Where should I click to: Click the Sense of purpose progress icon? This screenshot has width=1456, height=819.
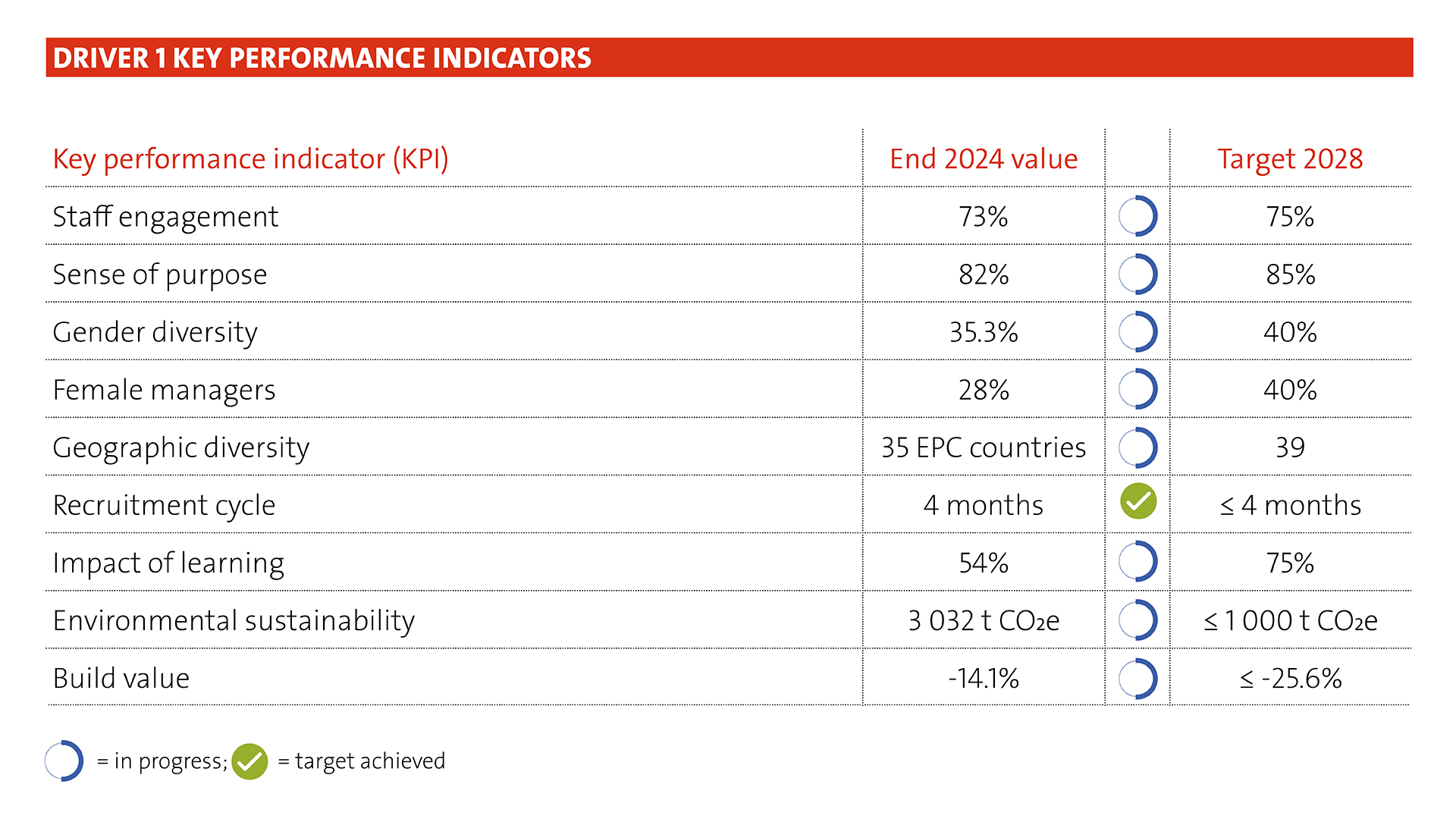pyautogui.click(x=1137, y=274)
